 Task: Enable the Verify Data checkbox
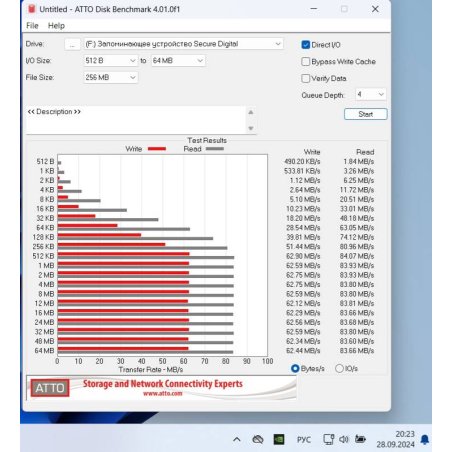[305, 78]
